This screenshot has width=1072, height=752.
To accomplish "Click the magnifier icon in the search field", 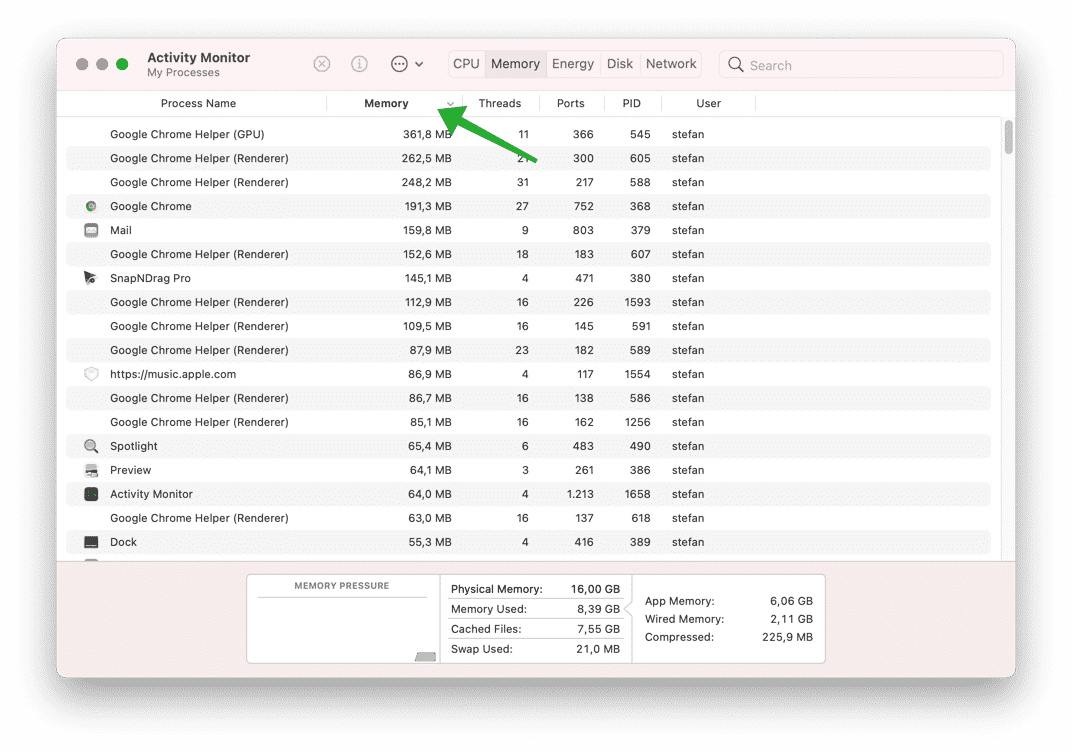I will point(736,64).
